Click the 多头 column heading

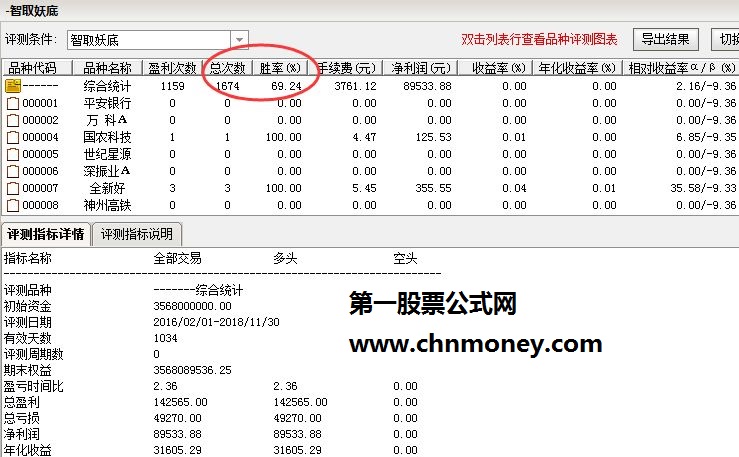(285, 258)
